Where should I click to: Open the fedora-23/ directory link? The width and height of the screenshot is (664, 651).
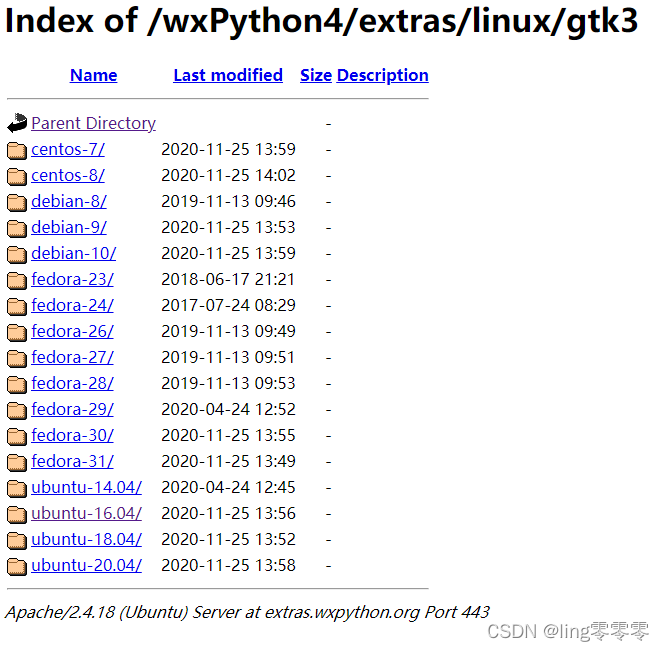click(72, 280)
